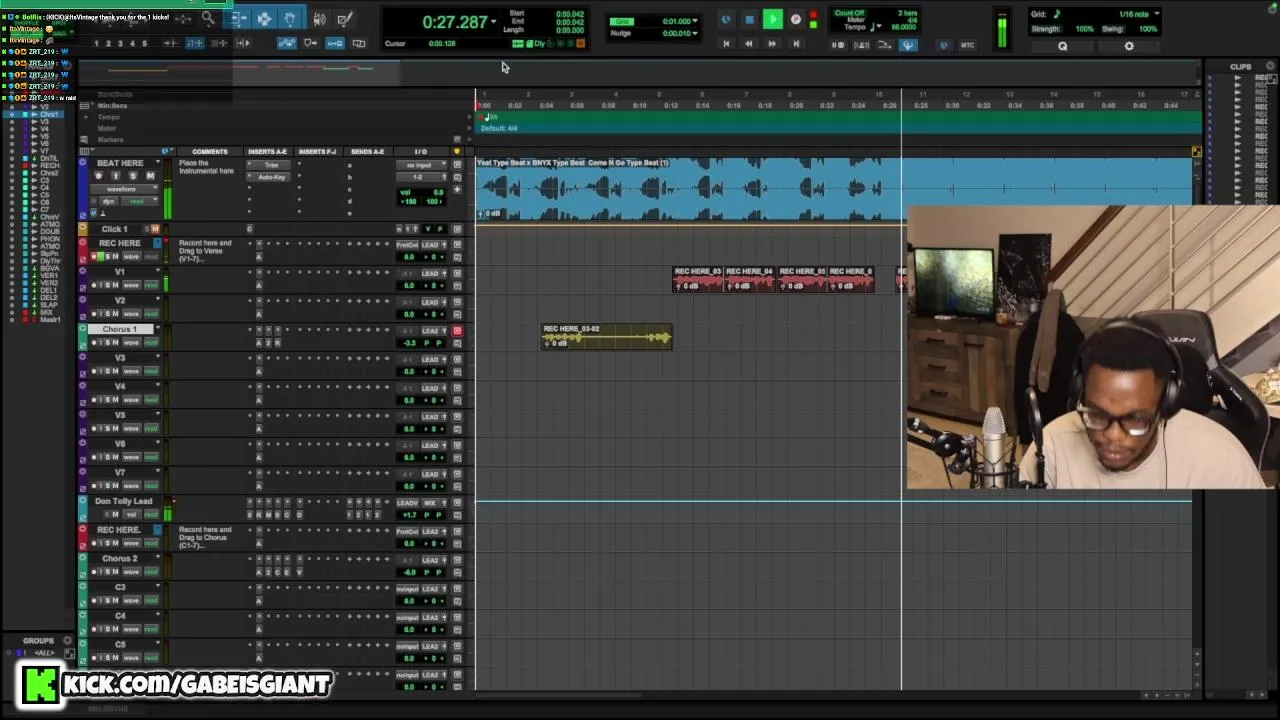Record-enable the BEAT HERE track
1280x720 pixels.
coord(98,176)
